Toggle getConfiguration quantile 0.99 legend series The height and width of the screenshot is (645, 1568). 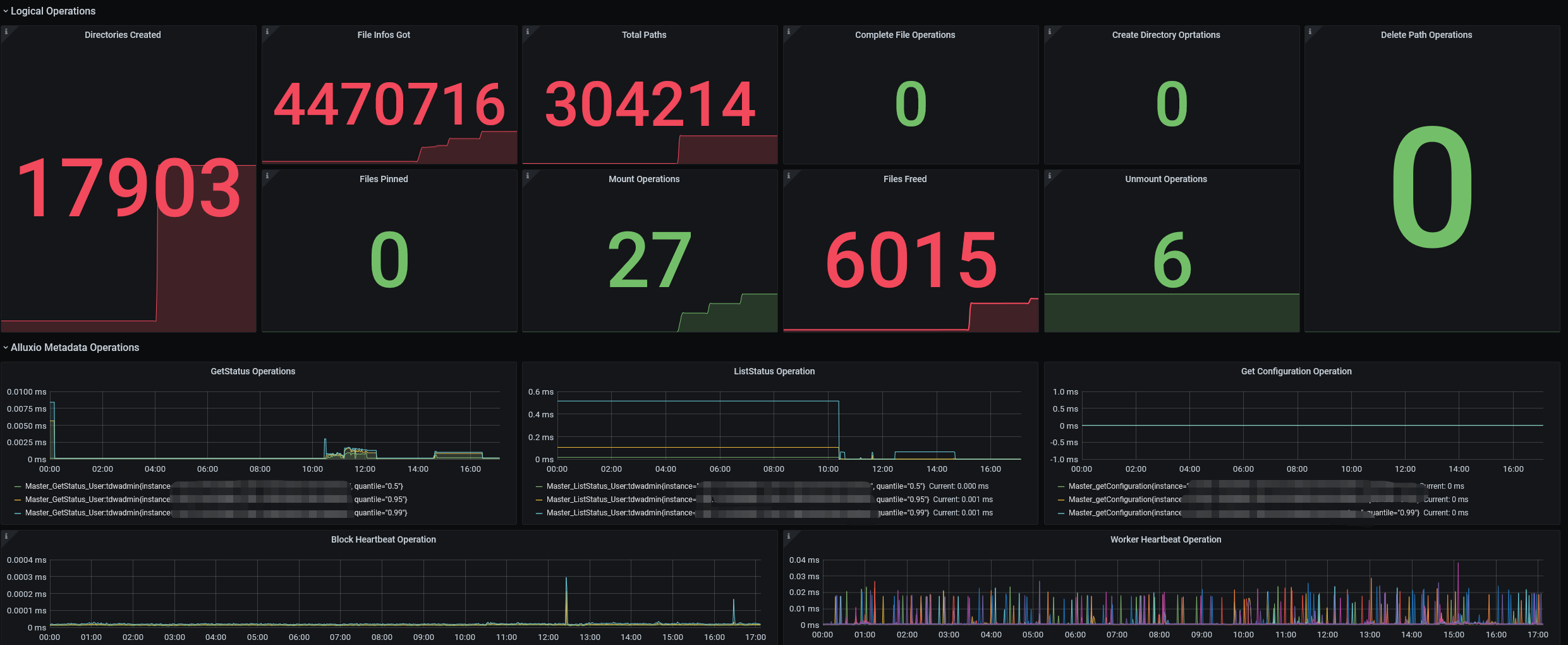click(1263, 513)
